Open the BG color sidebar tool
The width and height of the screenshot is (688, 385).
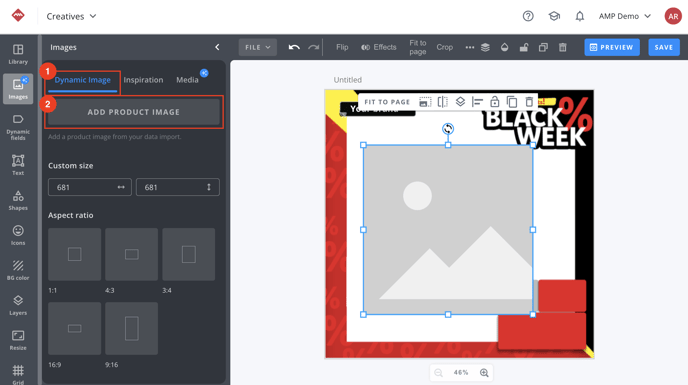pos(18,270)
